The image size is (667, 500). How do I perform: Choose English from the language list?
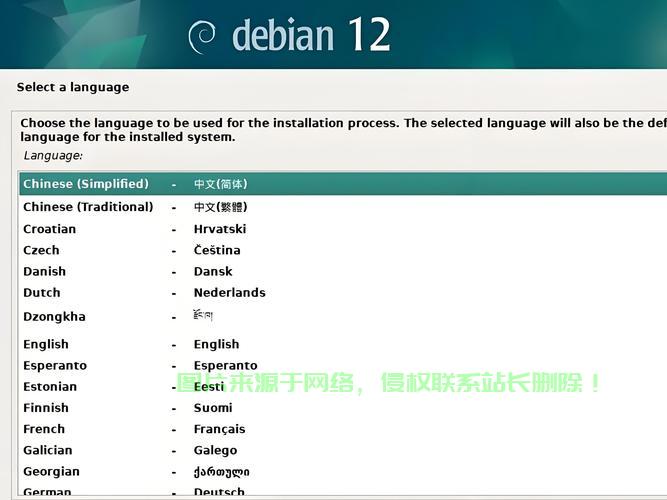(343, 344)
